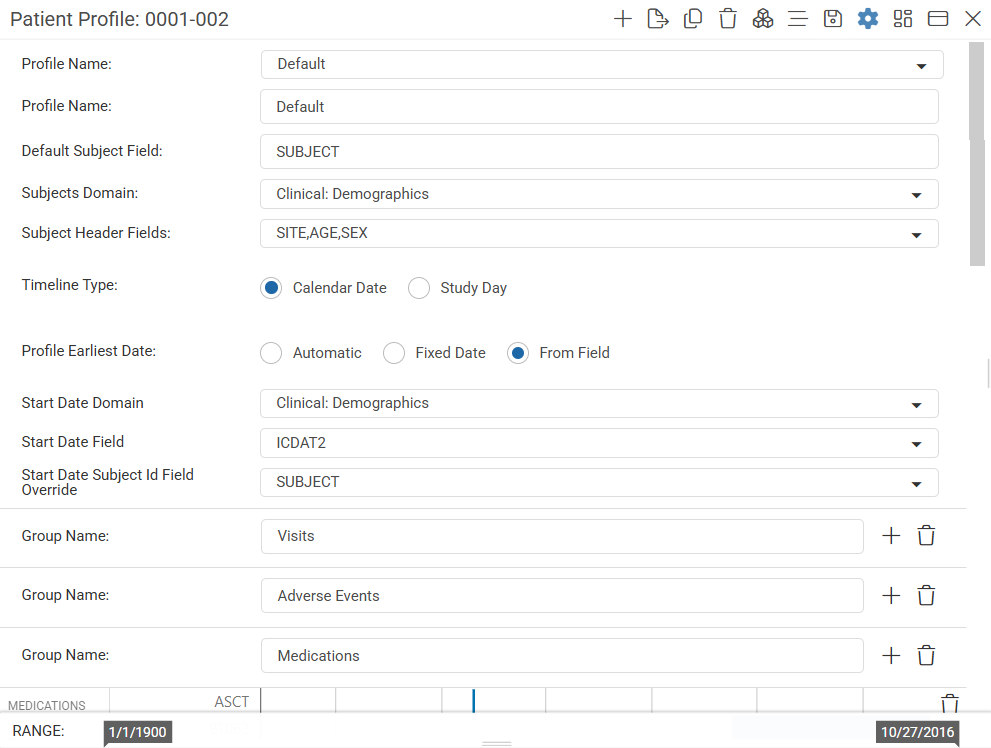The width and height of the screenshot is (991, 748).
Task: Edit the Medications group name field
Action: click(x=562, y=656)
